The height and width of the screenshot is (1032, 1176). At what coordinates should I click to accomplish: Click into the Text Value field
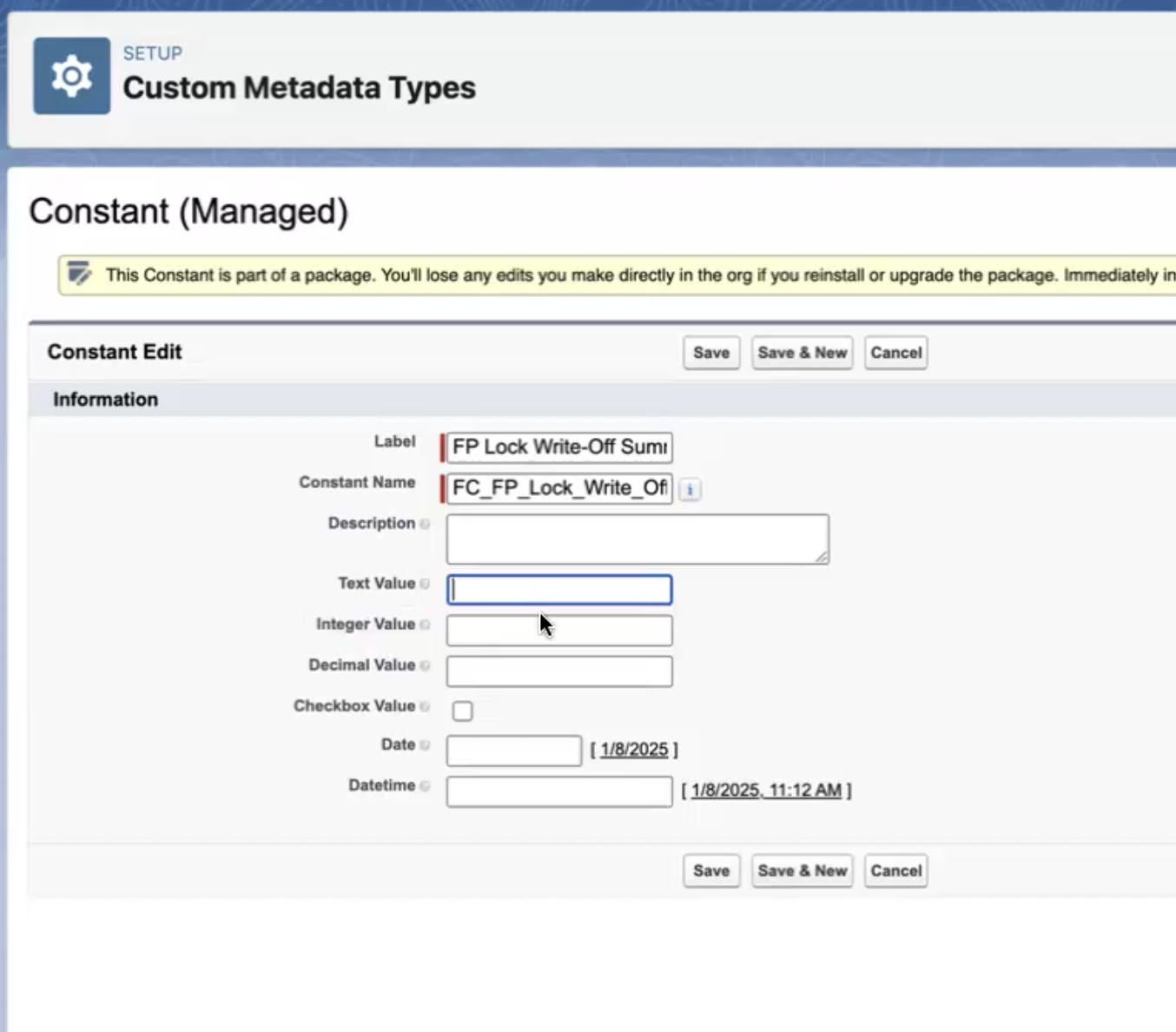(x=559, y=590)
